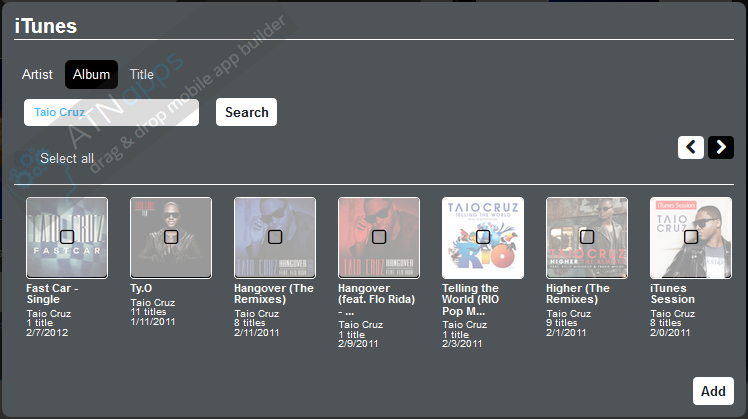Tick checkbox on Higher (The Remixes) cover
This screenshot has width=748, height=419.
point(587,237)
